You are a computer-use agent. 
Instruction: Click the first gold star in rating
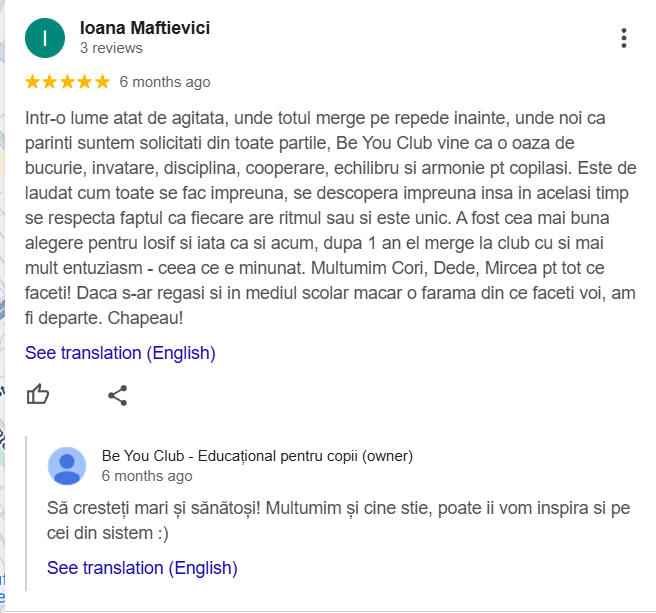pos(33,82)
